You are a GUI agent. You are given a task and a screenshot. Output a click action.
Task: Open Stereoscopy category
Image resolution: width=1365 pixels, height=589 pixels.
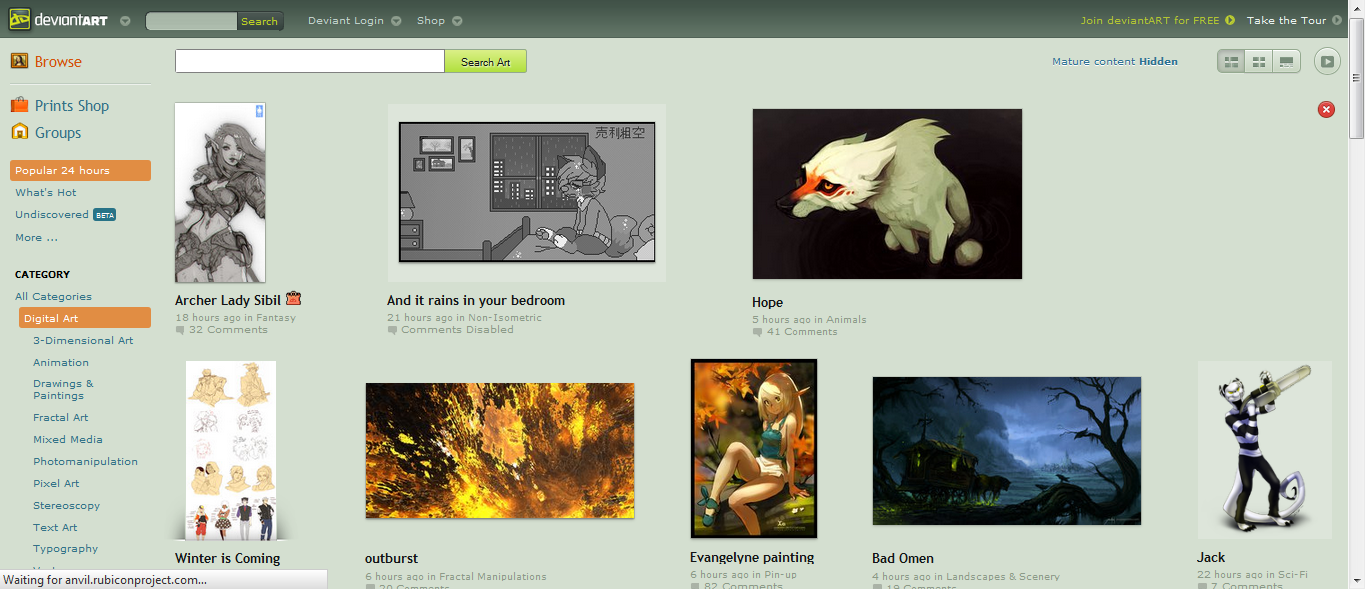(x=66, y=506)
